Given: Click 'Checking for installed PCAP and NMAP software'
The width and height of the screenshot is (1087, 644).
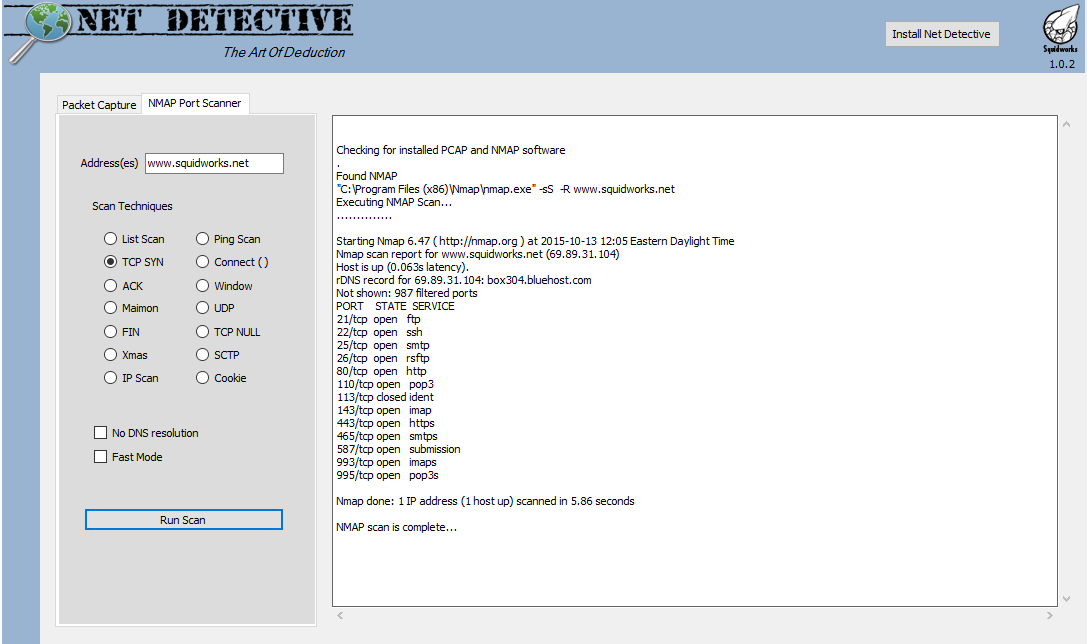Looking at the screenshot, I should click(x=451, y=150).
